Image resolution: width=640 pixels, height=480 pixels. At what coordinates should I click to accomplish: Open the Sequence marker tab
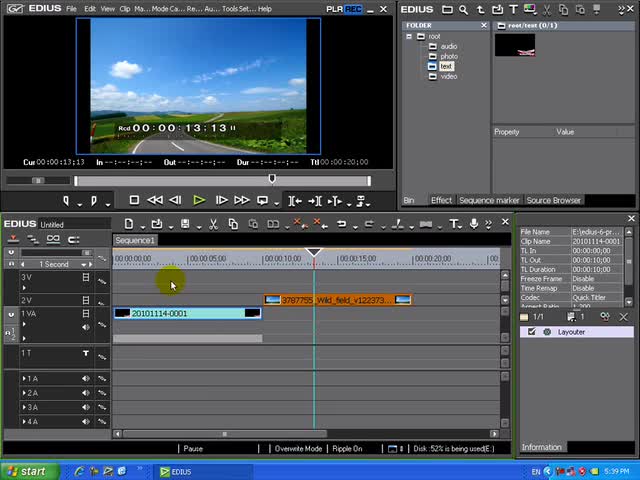tap(489, 200)
